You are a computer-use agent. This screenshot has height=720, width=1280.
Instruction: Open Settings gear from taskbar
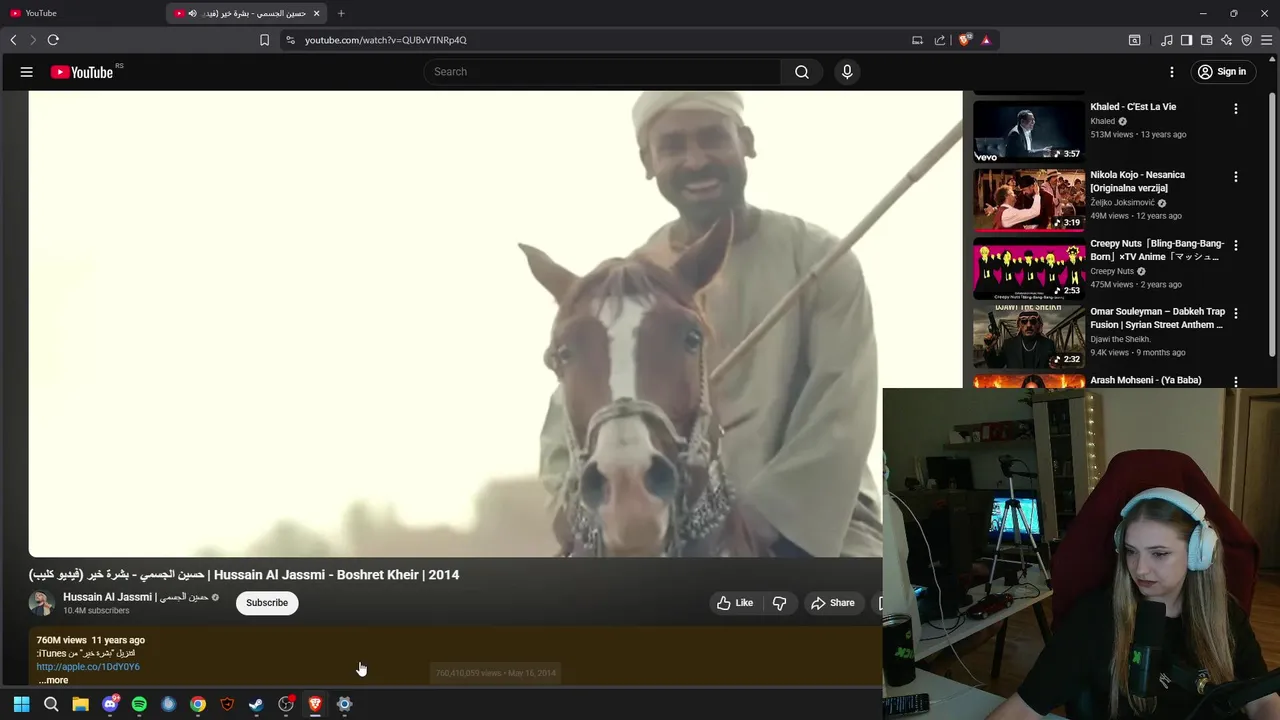pos(344,704)
